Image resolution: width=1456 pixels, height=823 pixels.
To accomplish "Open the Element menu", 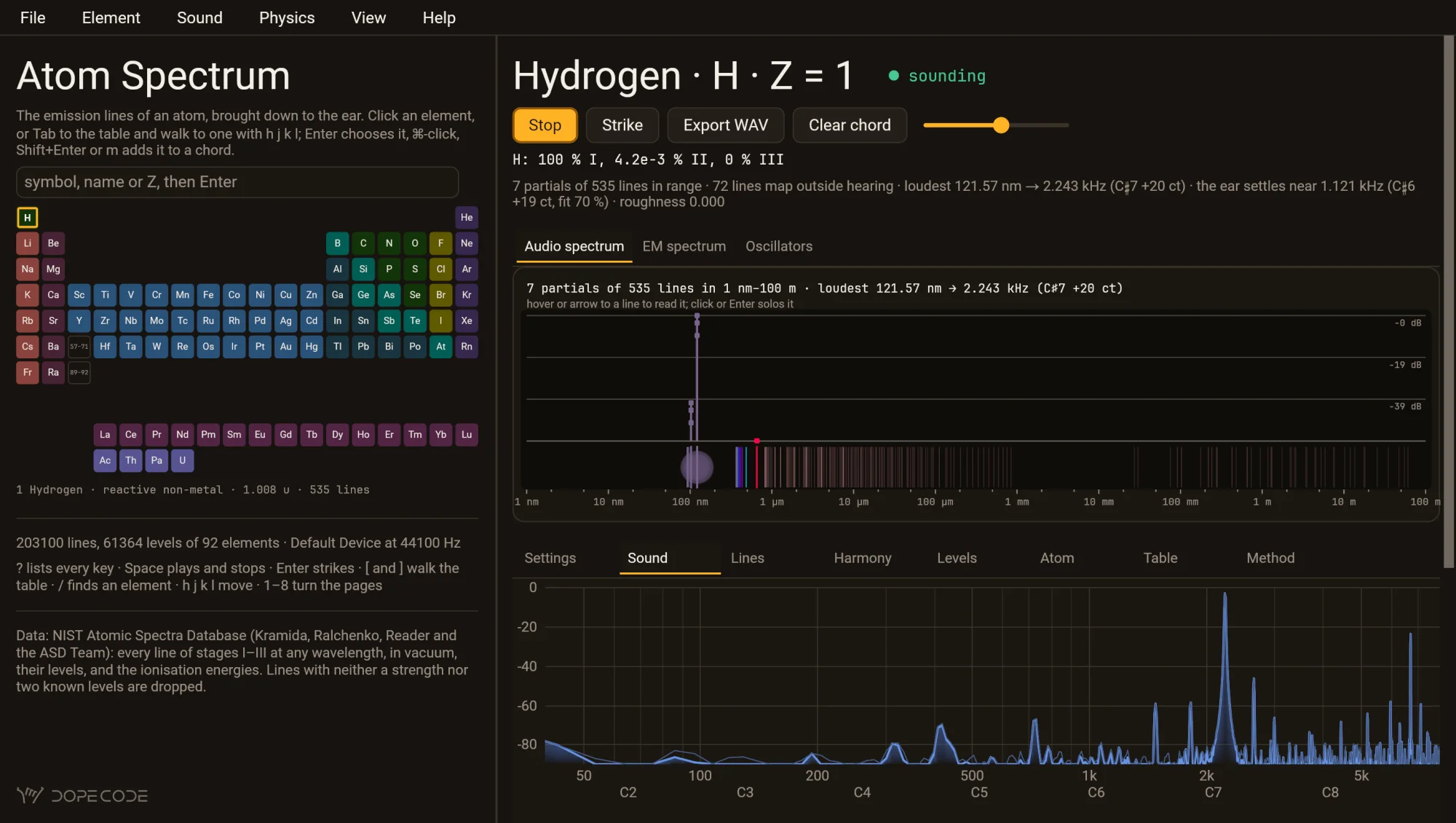I will pos(111,17).
